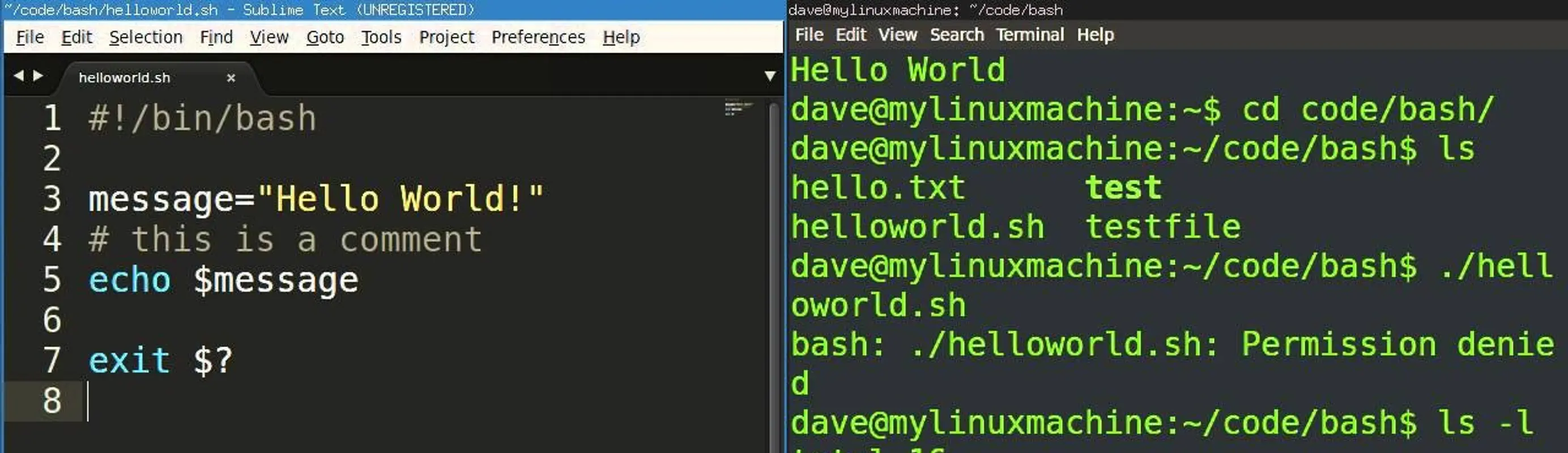Open the View menu in Sublime Text
The height and width of the screenshot is (453, 1568).
pos(269,37)
